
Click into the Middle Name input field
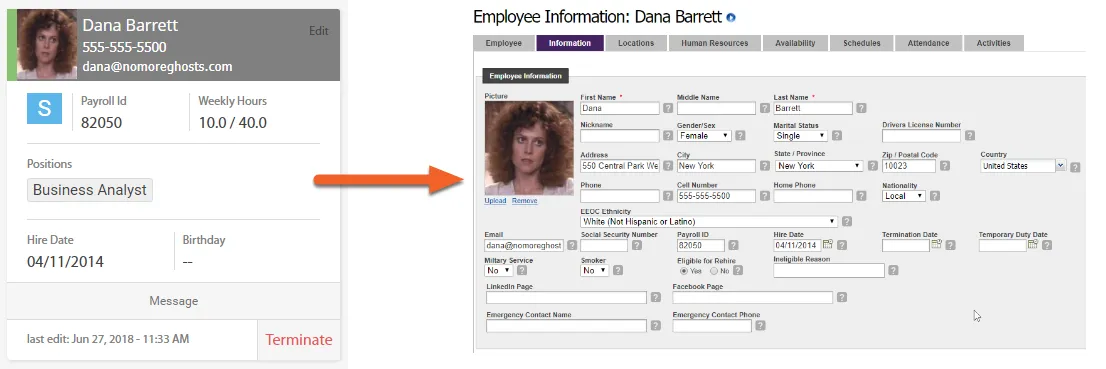click(x=716, y=109)
